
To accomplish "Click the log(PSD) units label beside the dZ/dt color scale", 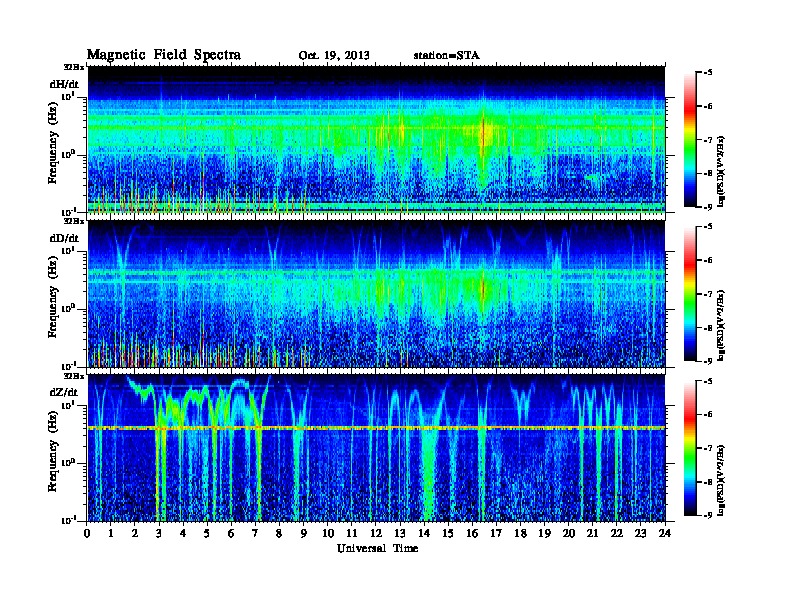I will 722,481.
